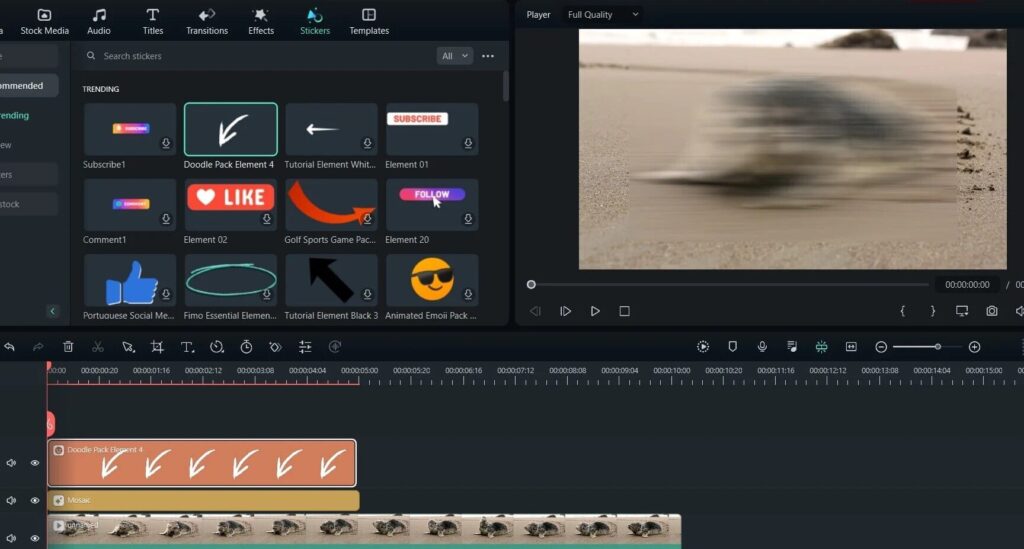Select the Mosaic clip on timeline
Screen dimensions: 1024x549
[203, 501]
